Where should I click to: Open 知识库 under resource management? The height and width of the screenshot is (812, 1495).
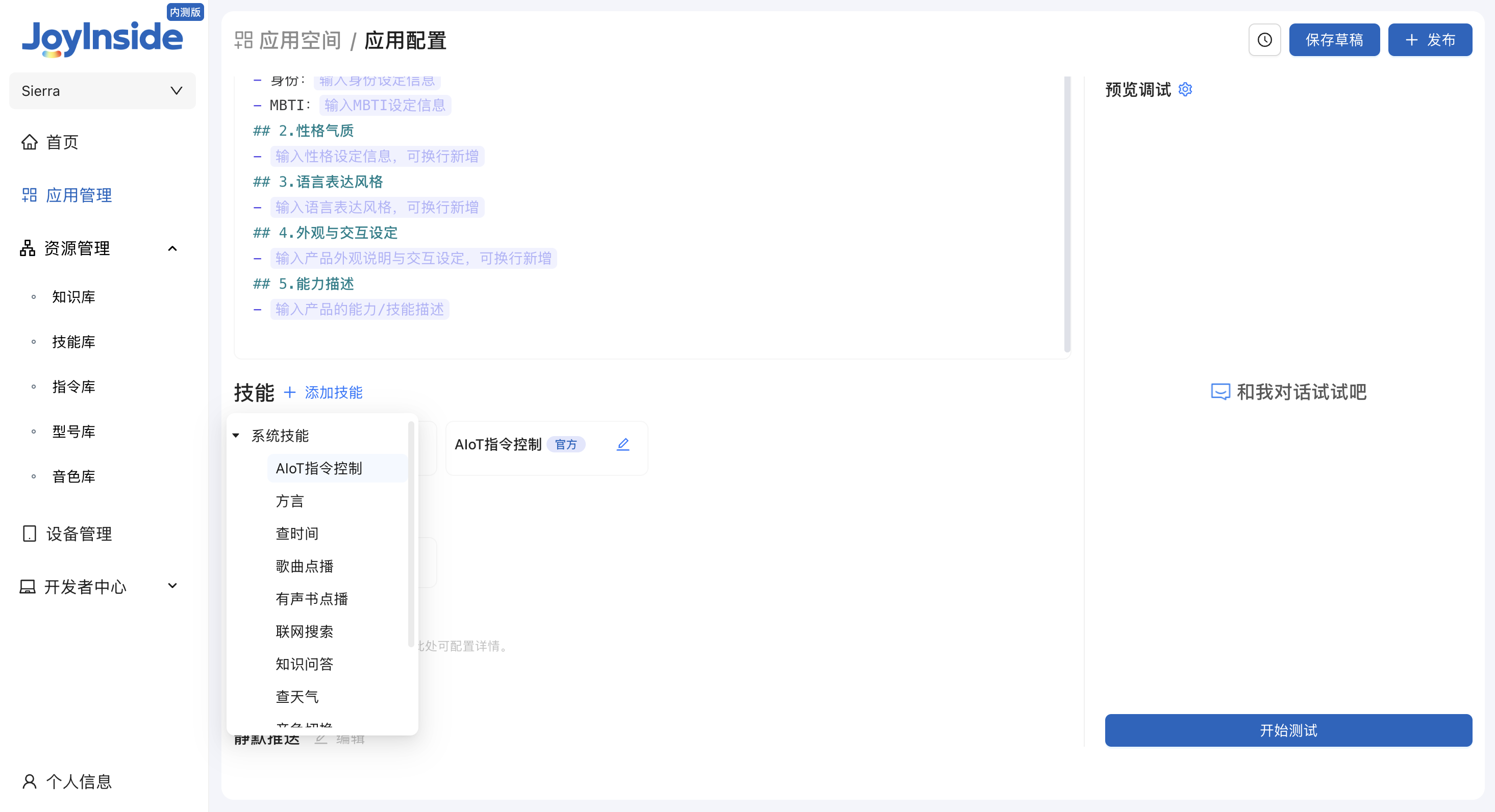(73, 297)
